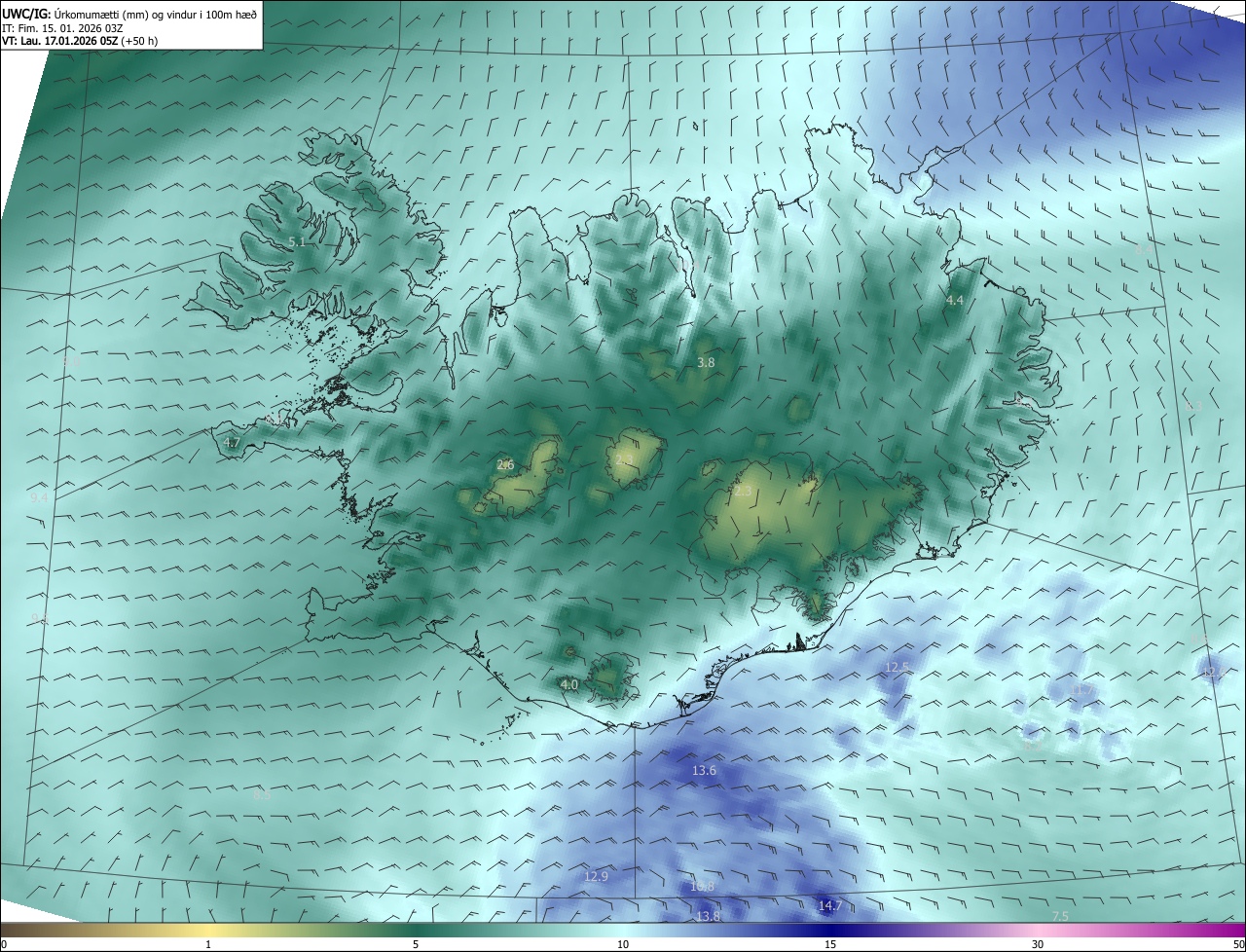Screen dimensions: 1246x952
Task: Click the legend tick label 10
Action: click(x=623, y=944)
